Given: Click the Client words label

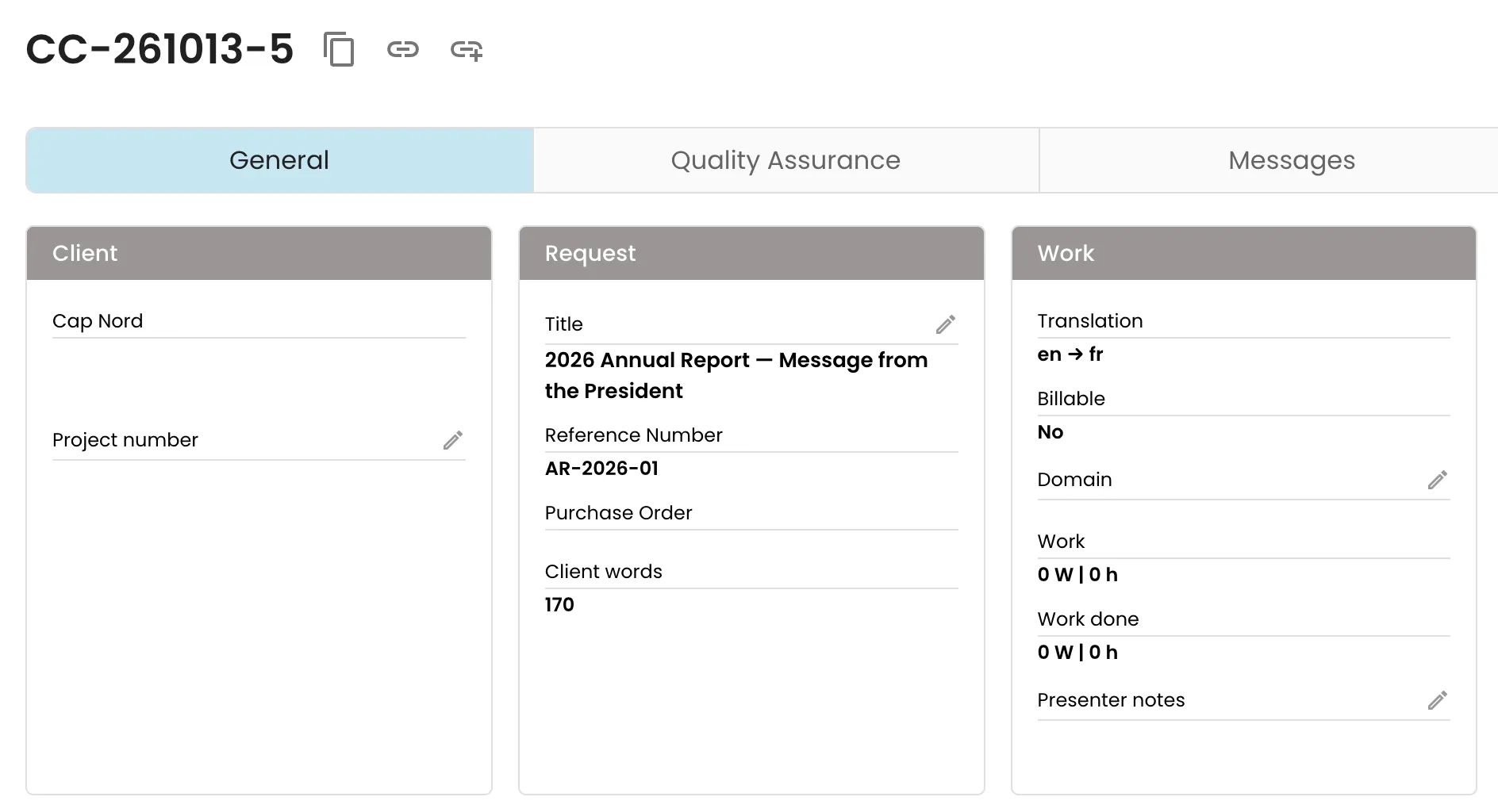Looking at the screenshot, I should point(603,572).
